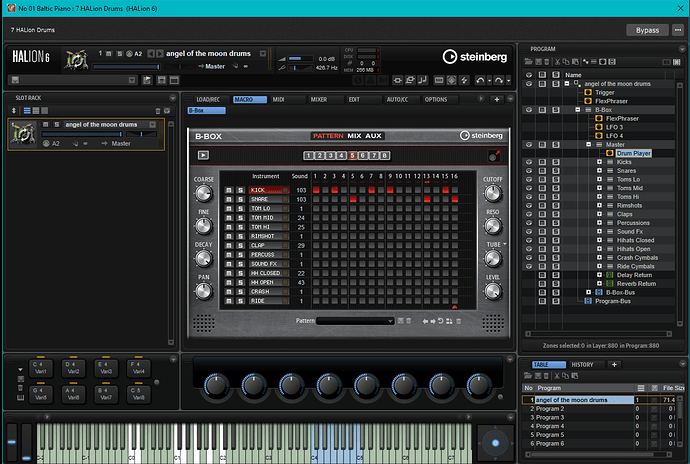Viewport: 690px width, 464px height.
Task: Select the SNARE instrument name in B-Box
Action: pyautogui.click(x=268, y=199)
